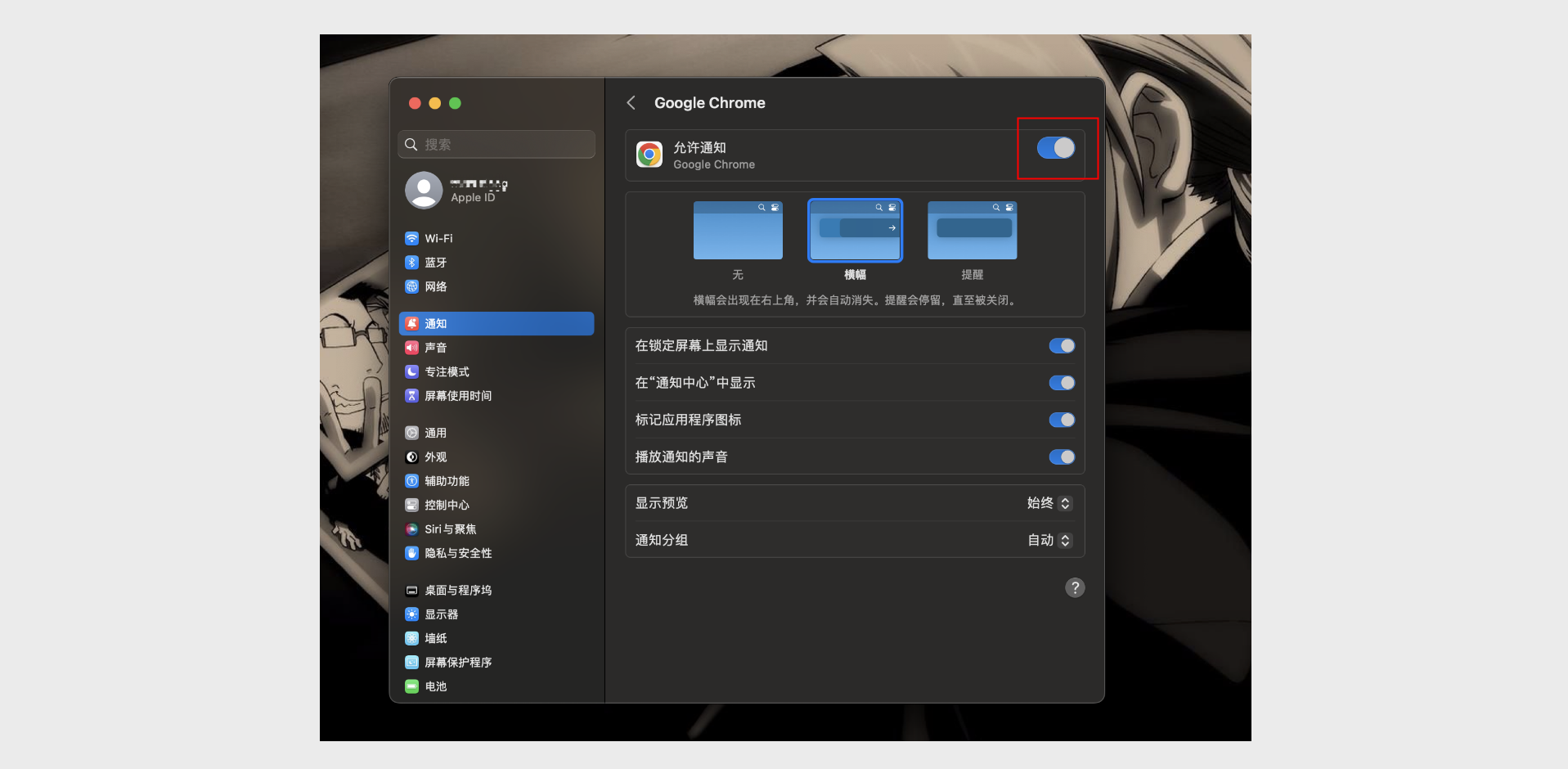
Task: Open 墙纸 settings pane label
Action: click(x=436, y=638)
